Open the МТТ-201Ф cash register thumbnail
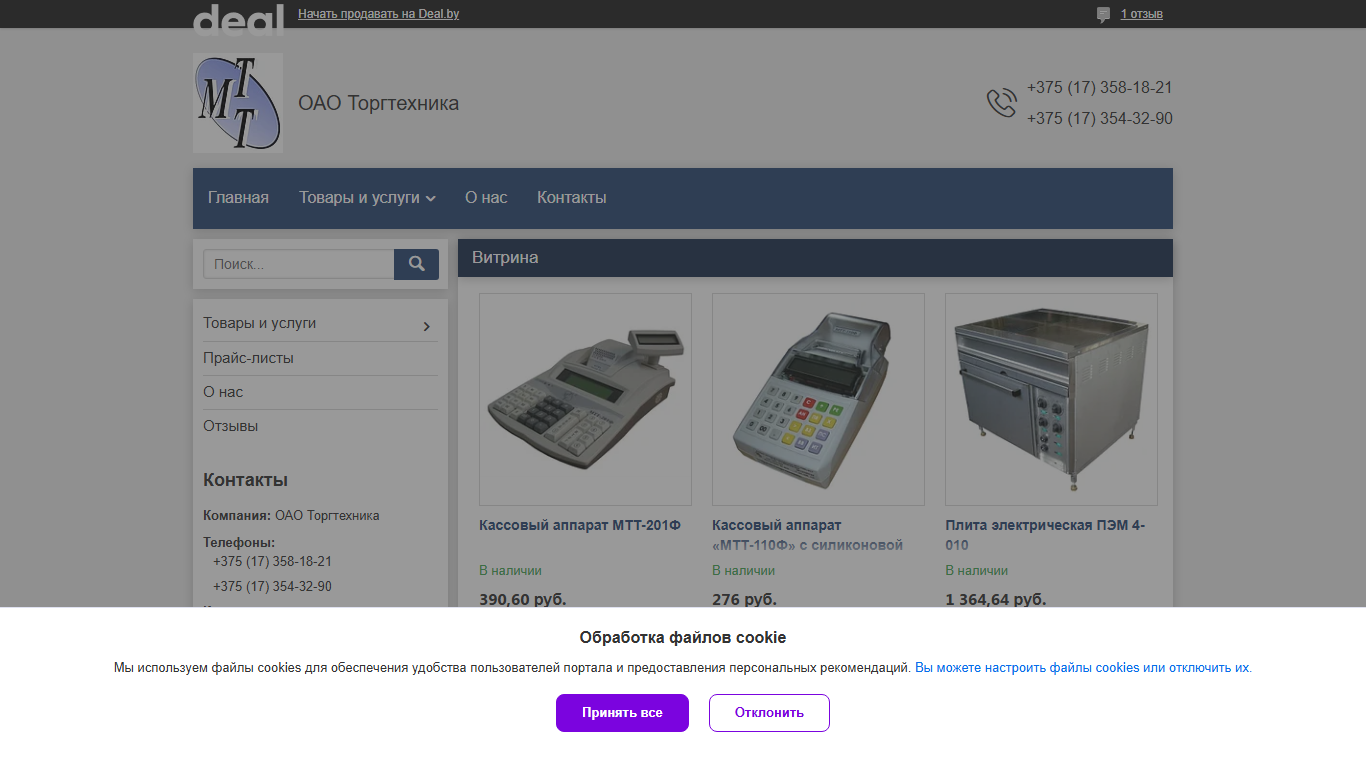Screen dimensions: 1366x768 pos(585,399)
